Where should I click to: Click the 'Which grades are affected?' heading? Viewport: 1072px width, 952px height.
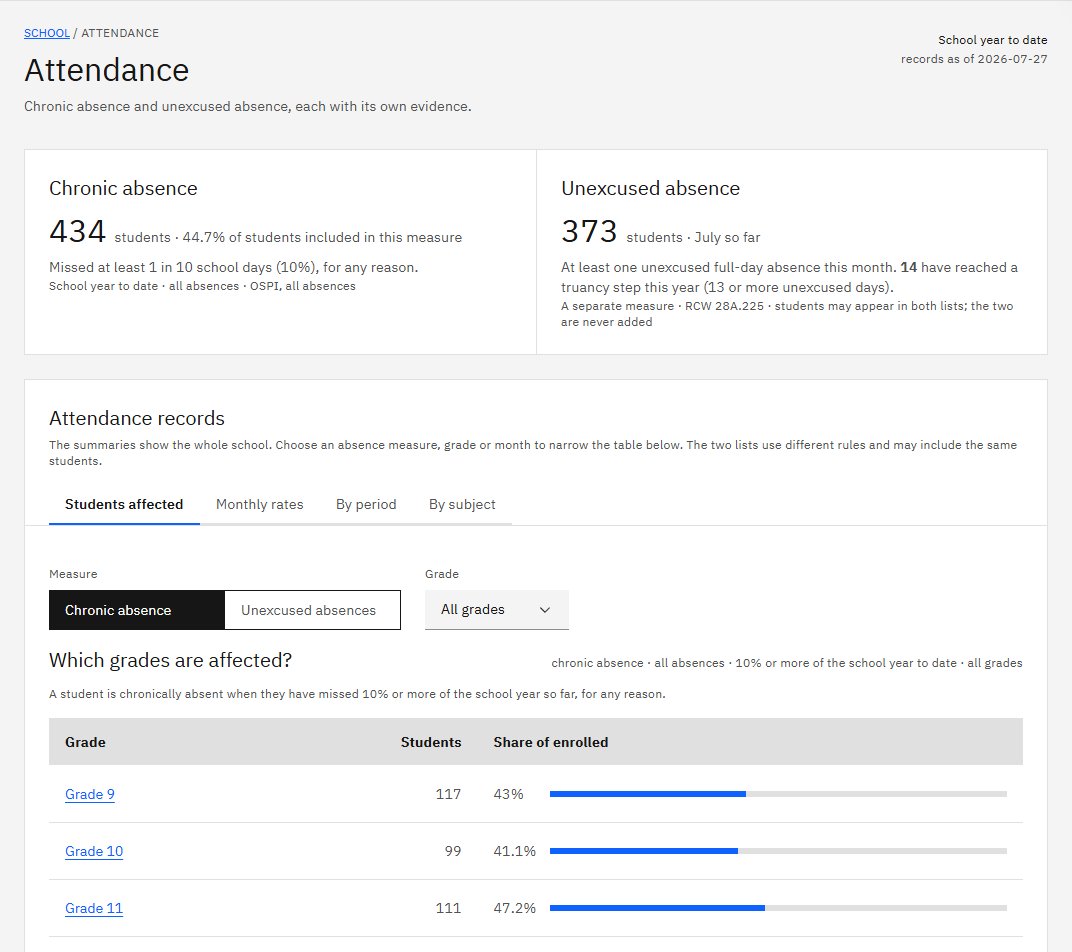pos(170,660)
